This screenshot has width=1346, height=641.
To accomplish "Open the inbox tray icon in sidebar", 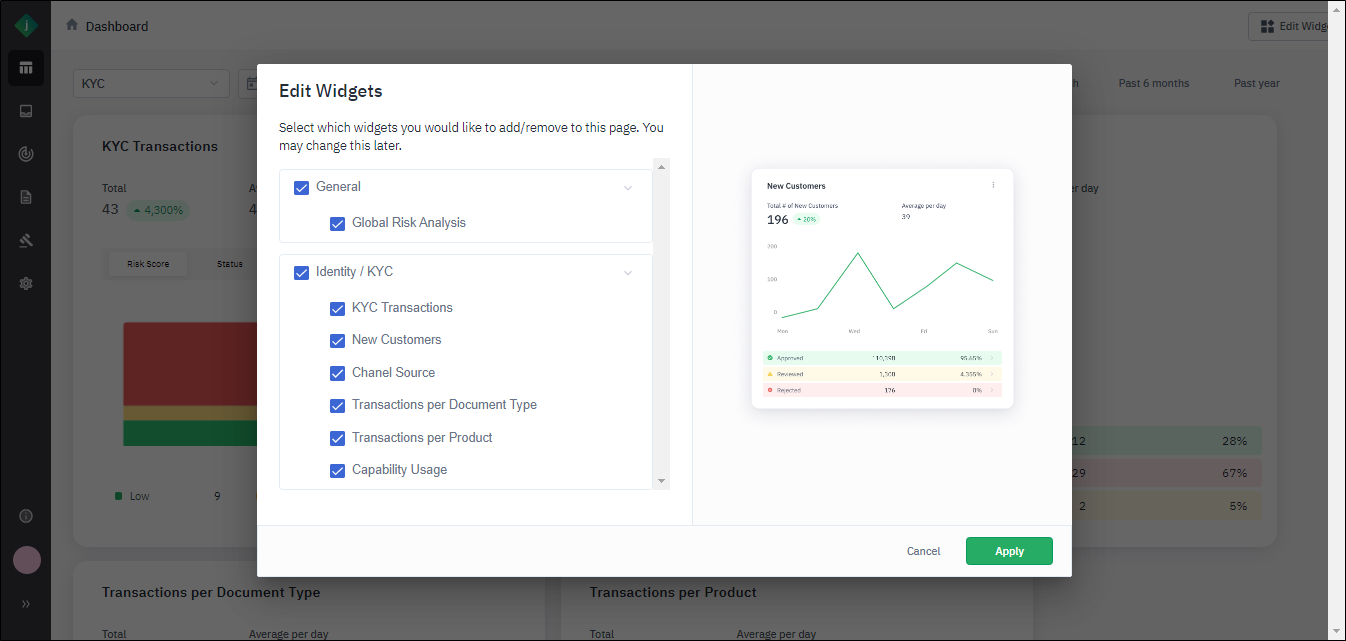I will [26, 111].
